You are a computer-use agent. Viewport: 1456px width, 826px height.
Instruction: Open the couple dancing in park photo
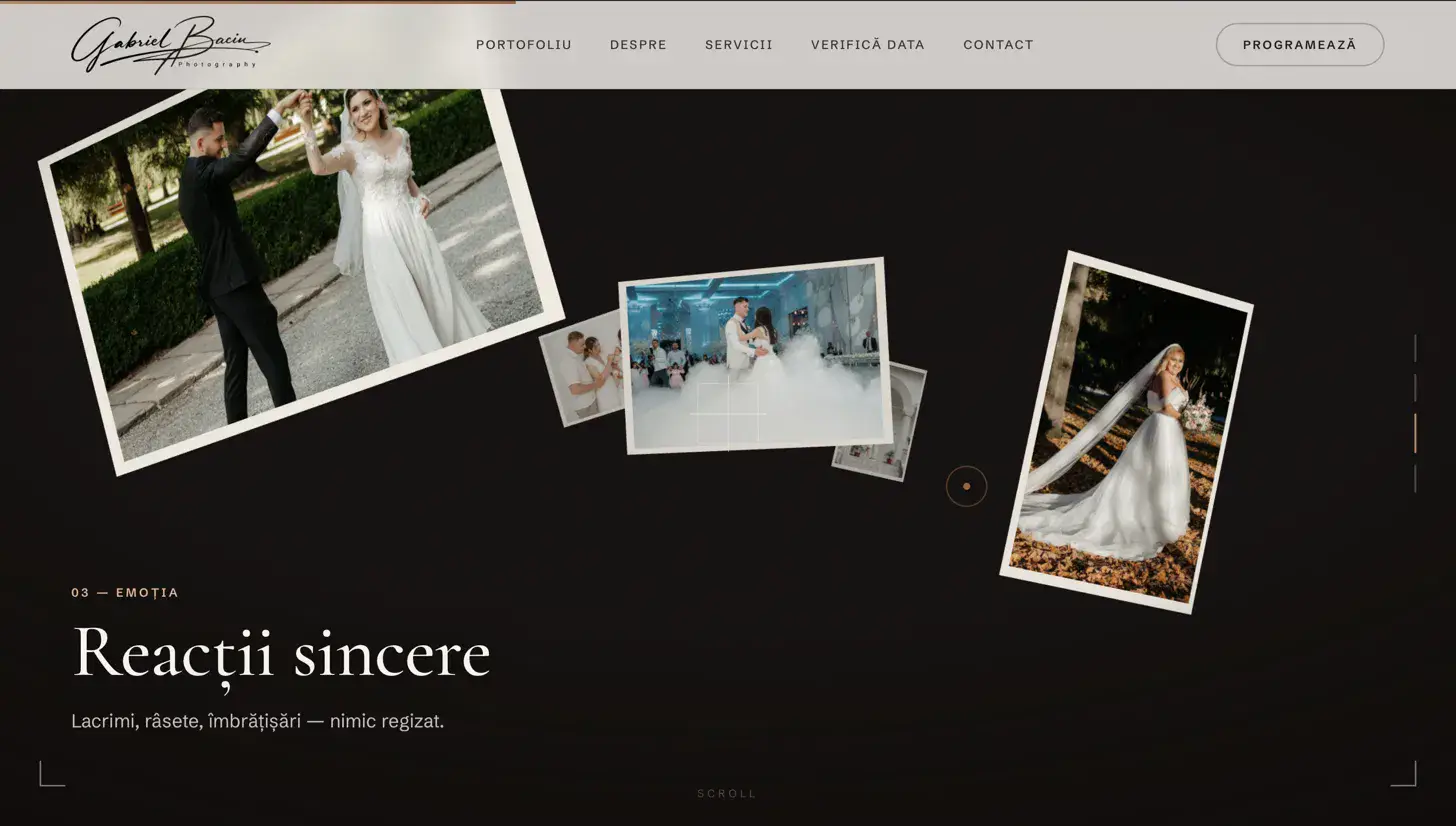[x=300, y=270]
